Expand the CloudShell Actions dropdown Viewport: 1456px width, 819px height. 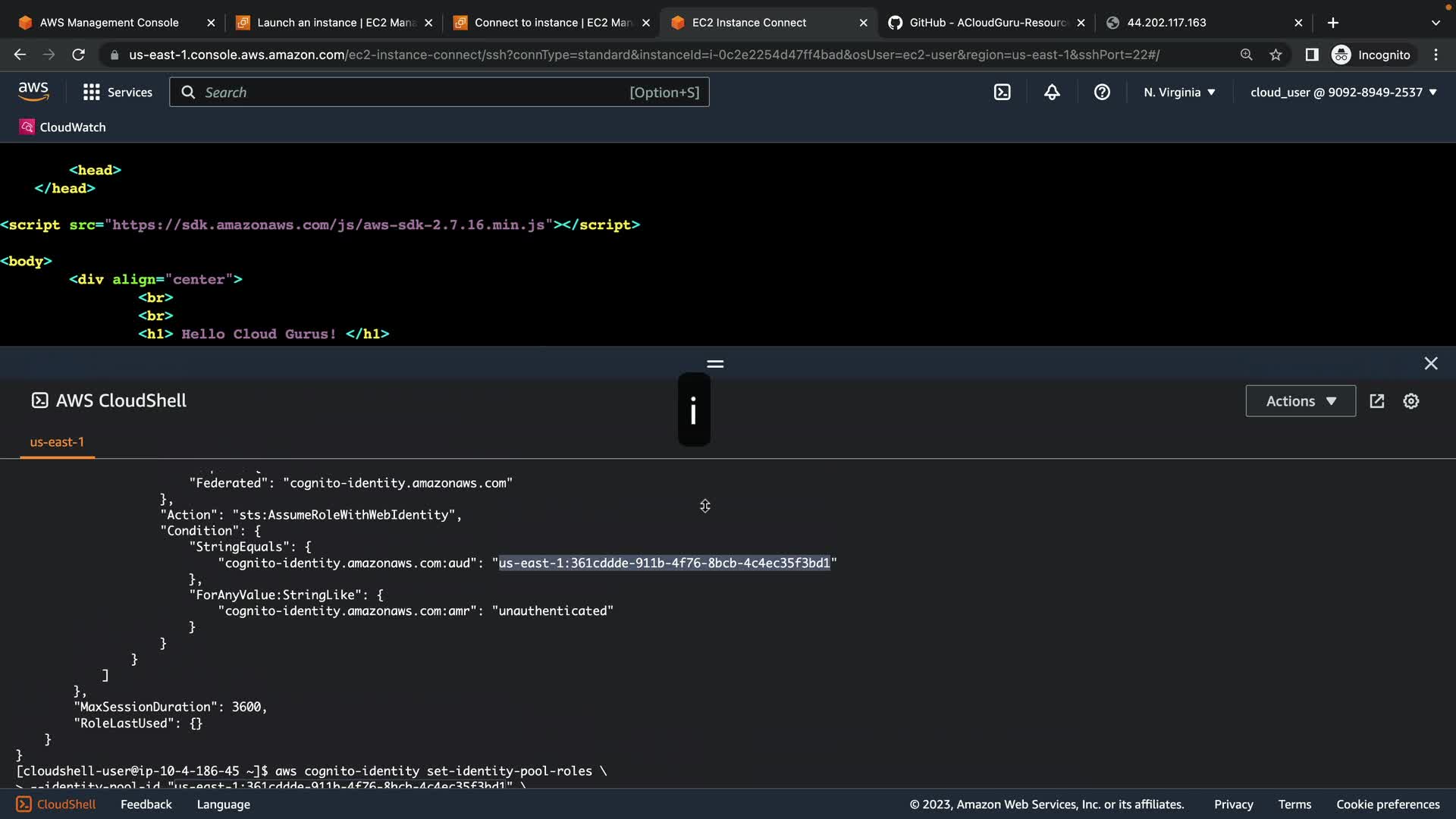1300,401
